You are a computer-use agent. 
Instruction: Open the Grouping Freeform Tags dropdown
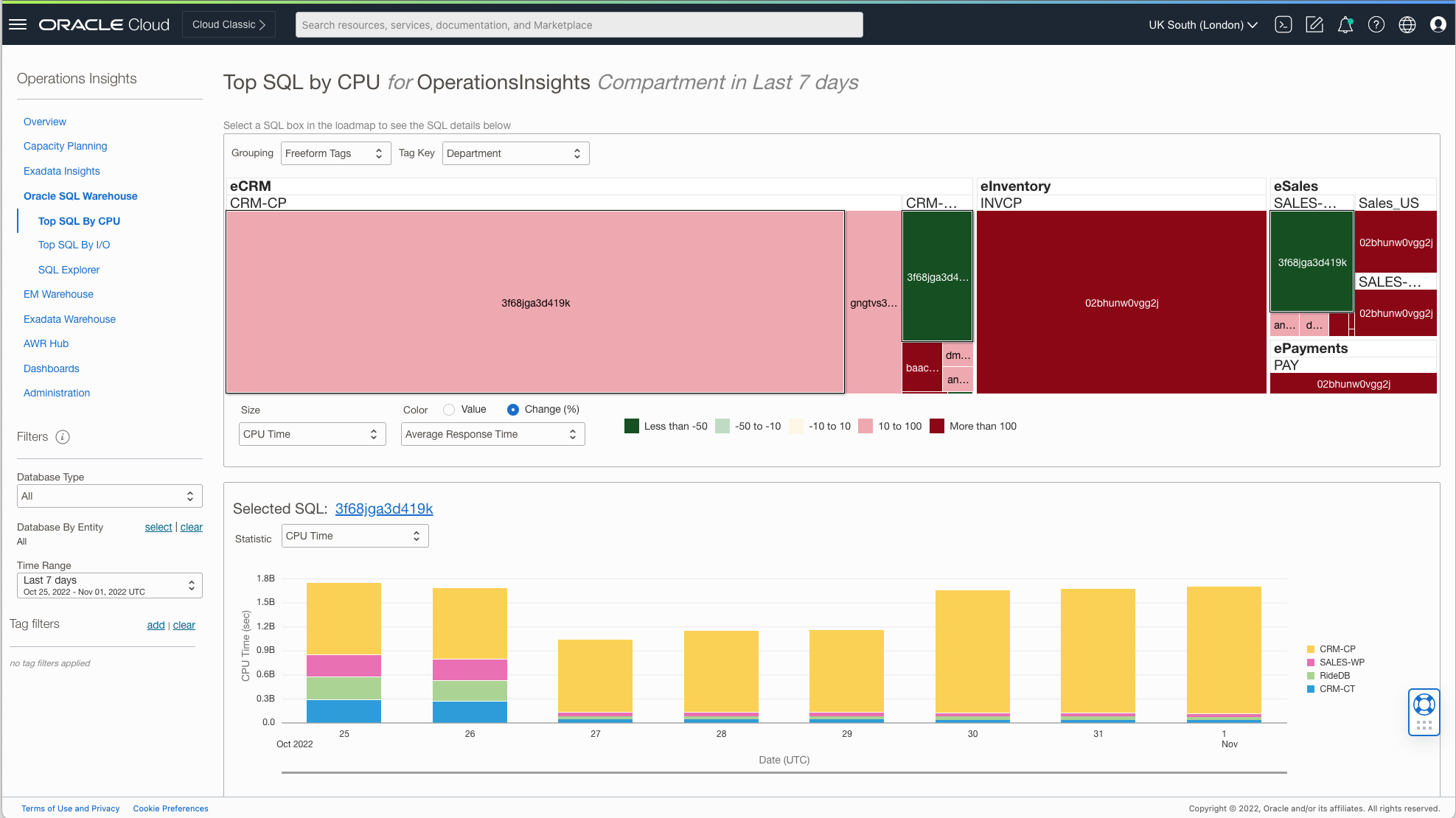coord(335,153)
